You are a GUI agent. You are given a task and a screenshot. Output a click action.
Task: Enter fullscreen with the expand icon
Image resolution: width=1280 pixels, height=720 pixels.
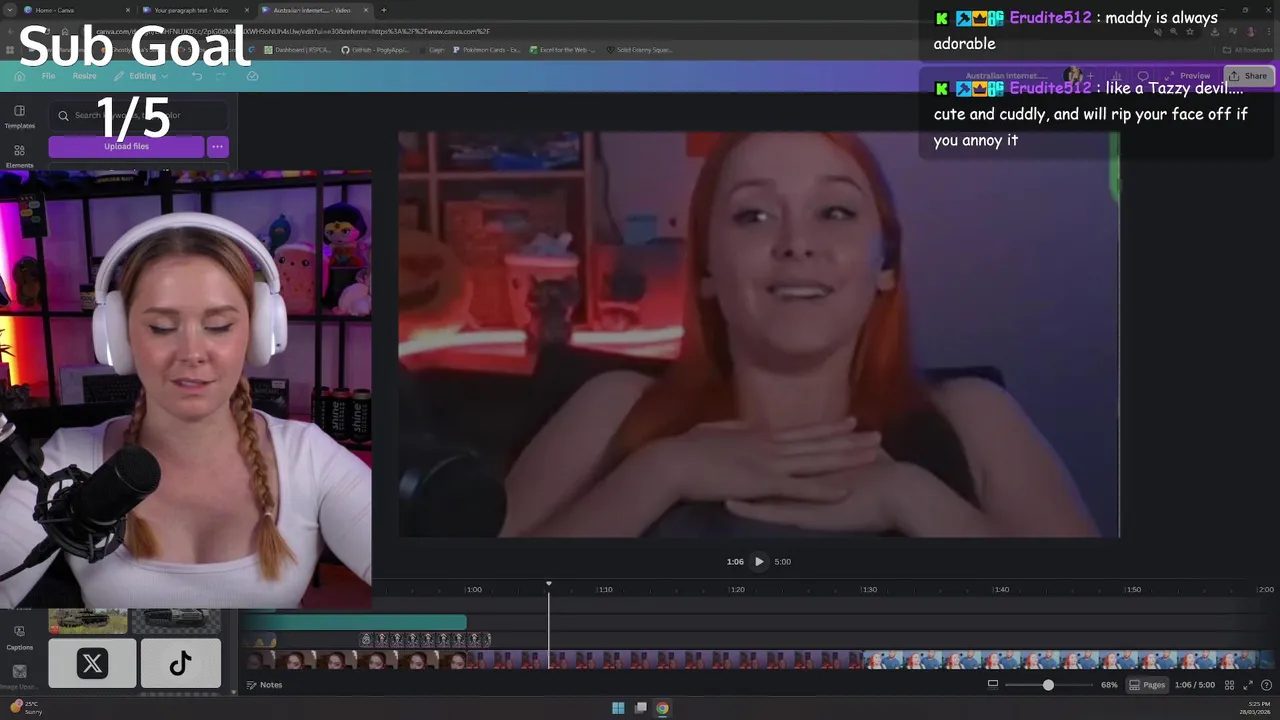point(1247,685)
